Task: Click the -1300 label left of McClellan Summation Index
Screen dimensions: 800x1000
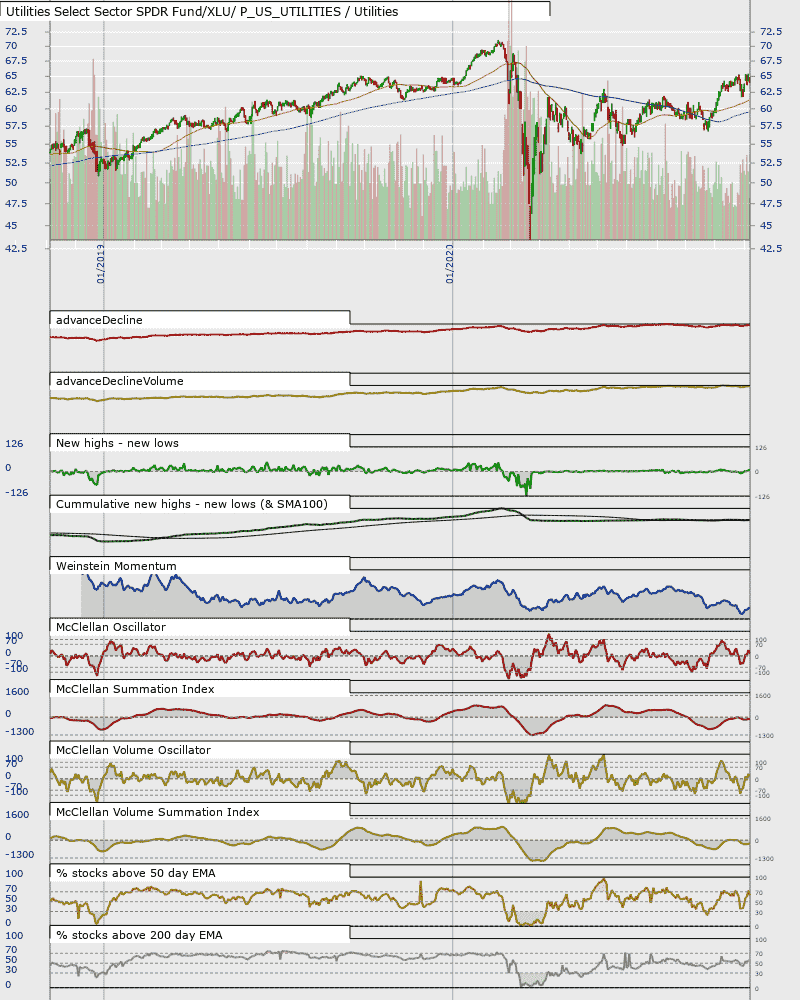Action: 19,732
